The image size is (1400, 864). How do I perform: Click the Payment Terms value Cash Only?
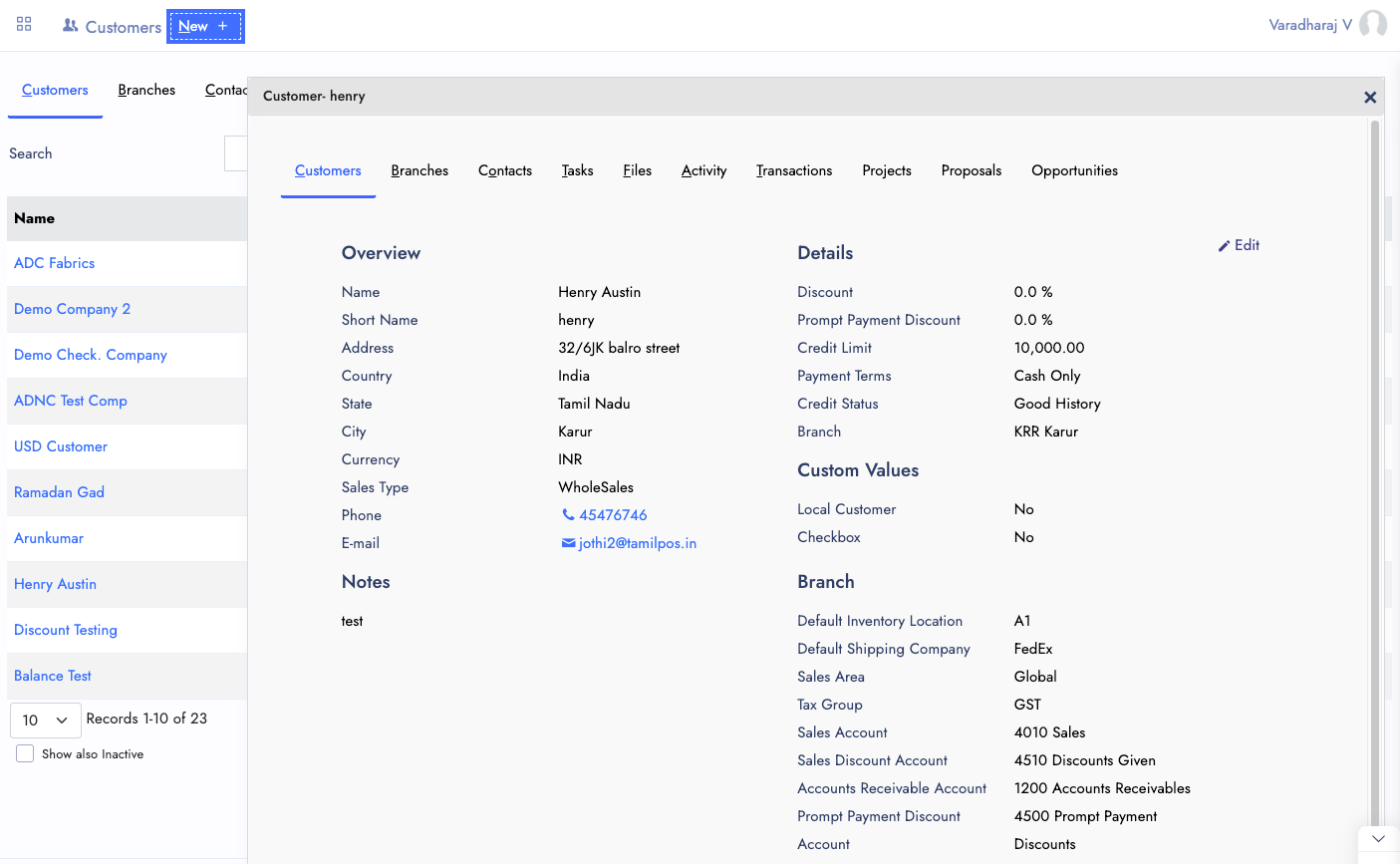[x=1047, y=376]
